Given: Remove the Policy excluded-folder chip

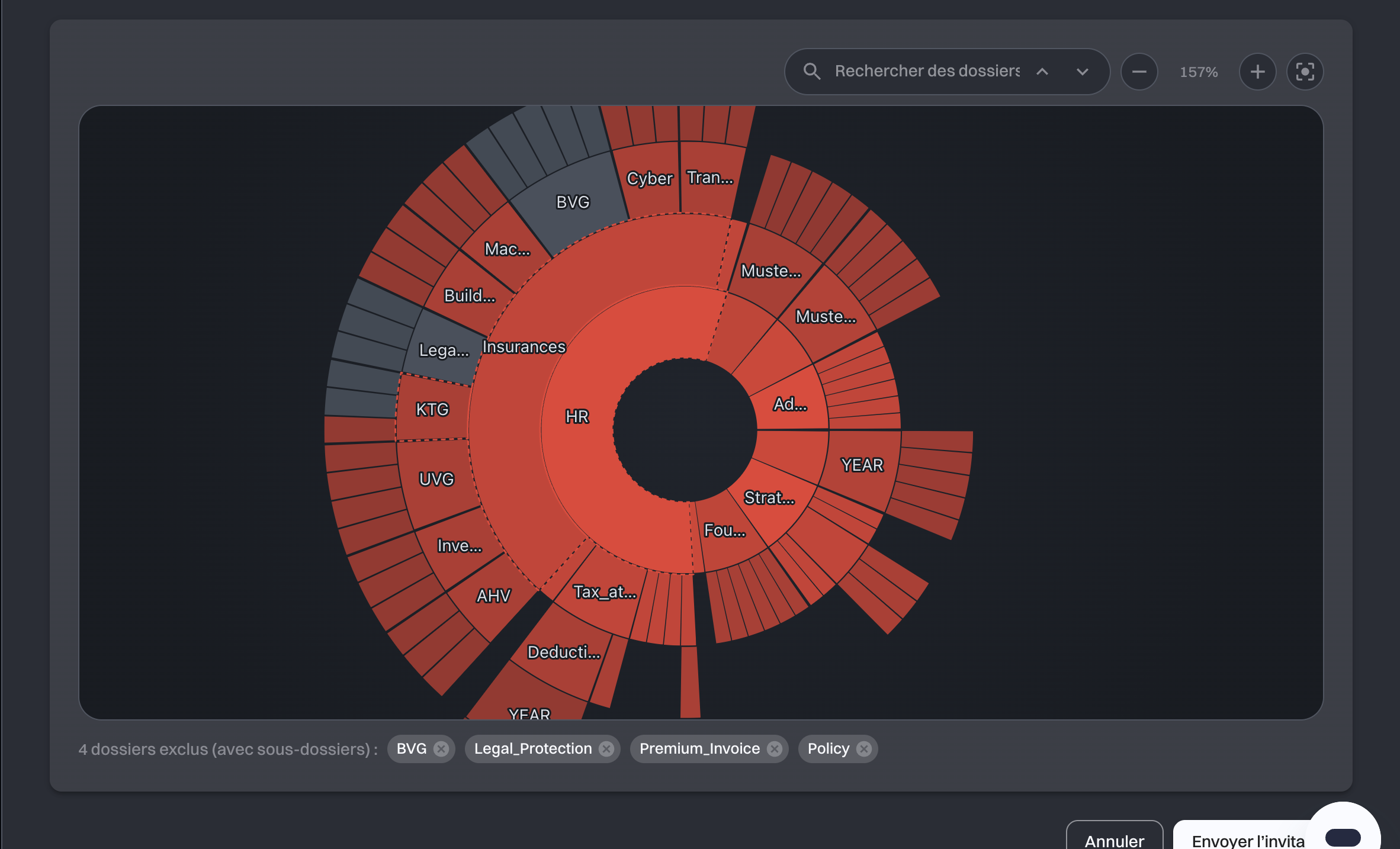Looking at the screenshot, I should click(864, 749).
